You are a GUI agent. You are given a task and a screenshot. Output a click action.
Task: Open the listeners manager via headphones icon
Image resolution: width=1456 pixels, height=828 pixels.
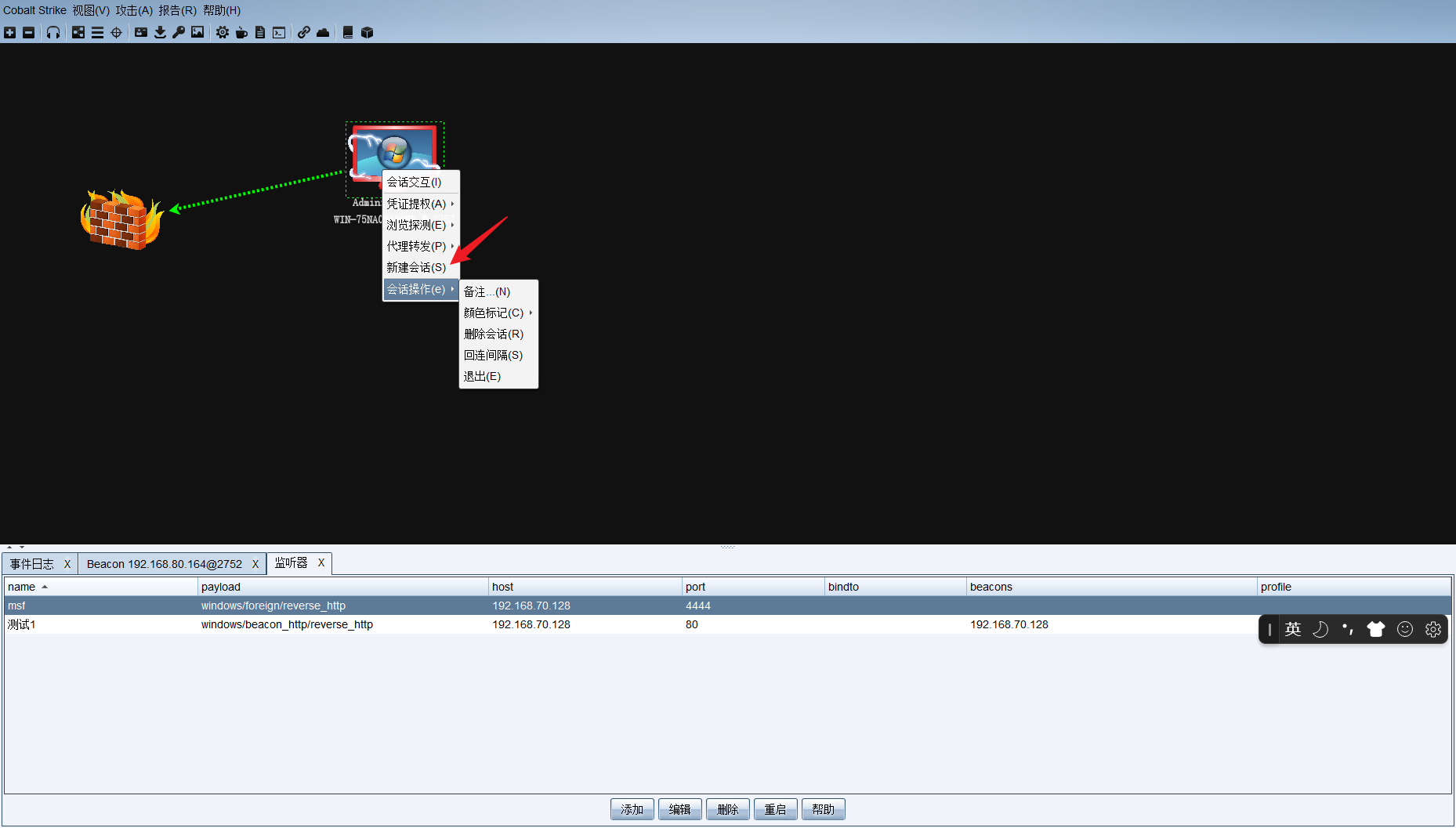53,32
